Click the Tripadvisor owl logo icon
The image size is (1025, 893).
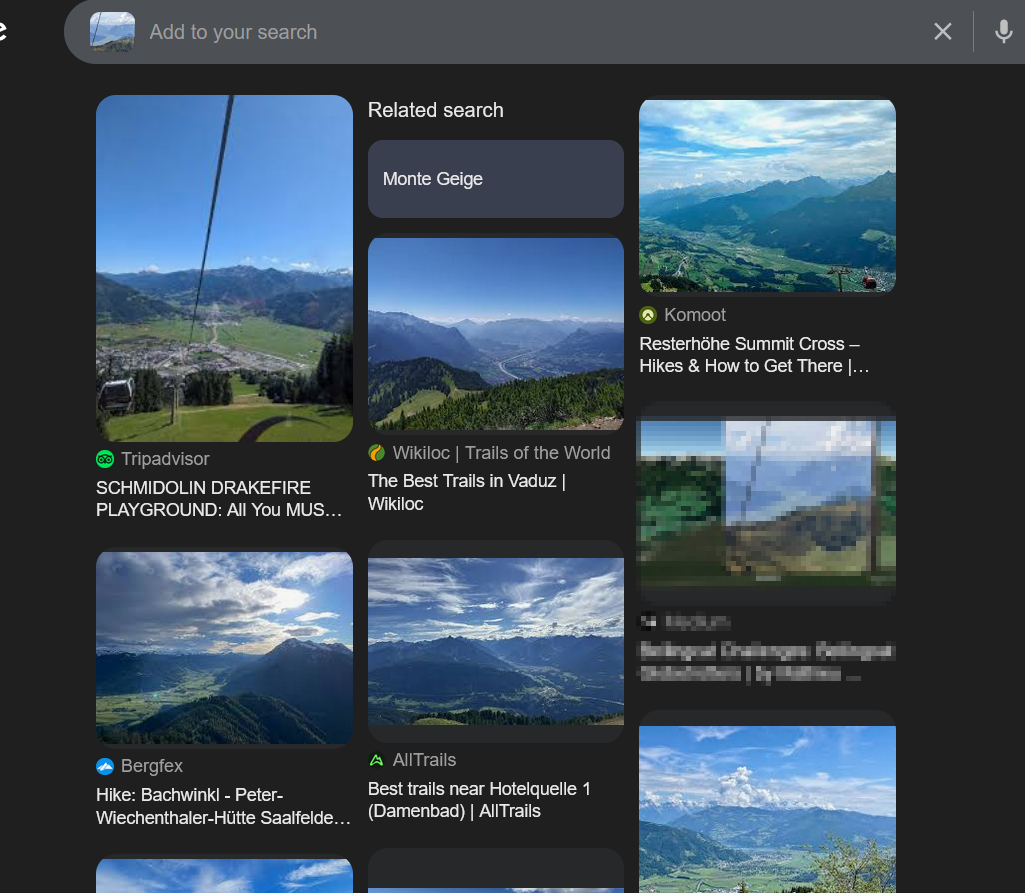click(105, 459)
